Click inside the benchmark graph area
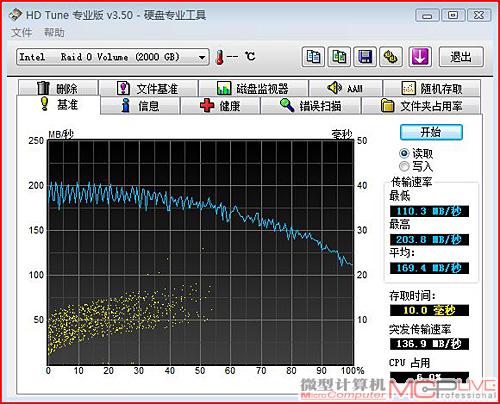Screen dimensions: 500x404 [201, 252]
